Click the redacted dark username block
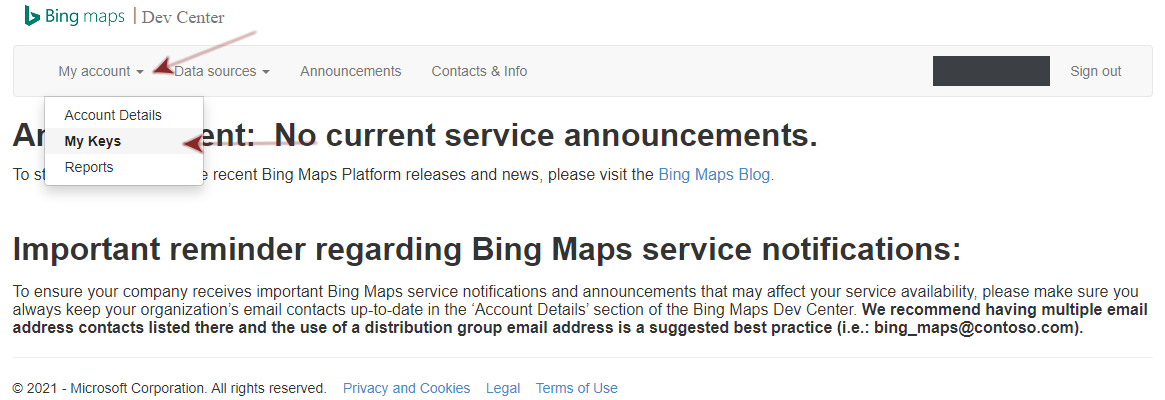1165x400 pixels. tap(991, 71)
